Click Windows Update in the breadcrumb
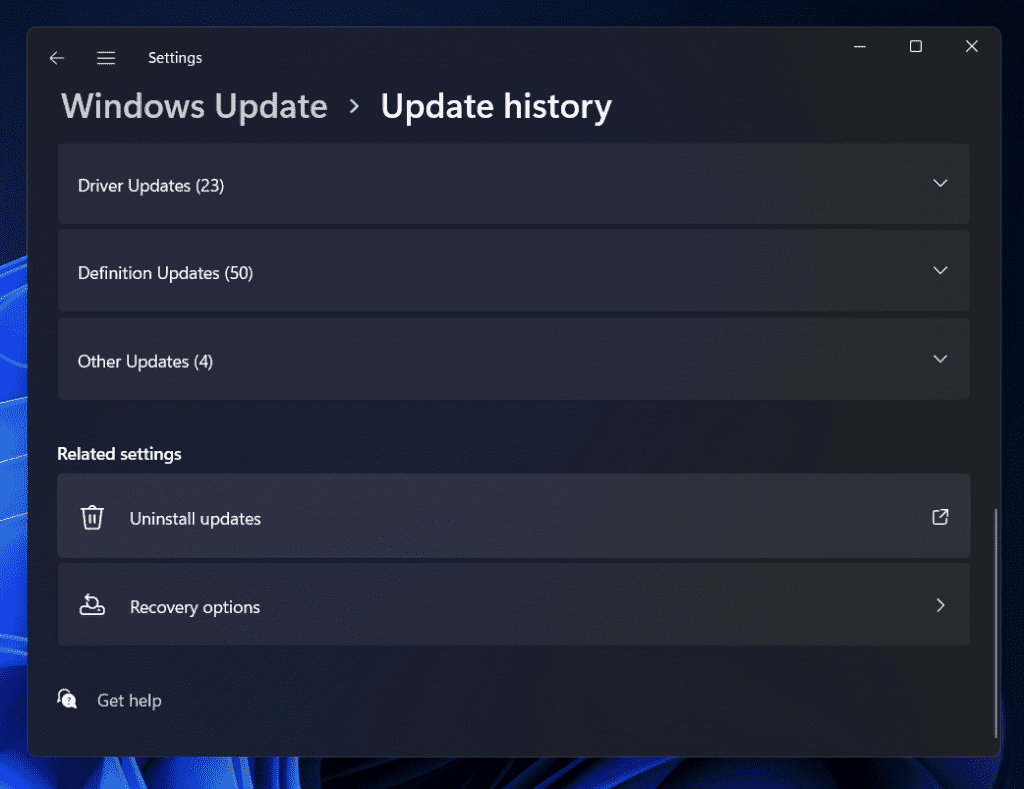This screenshot has height=789, width=1024. click(193, 106)
